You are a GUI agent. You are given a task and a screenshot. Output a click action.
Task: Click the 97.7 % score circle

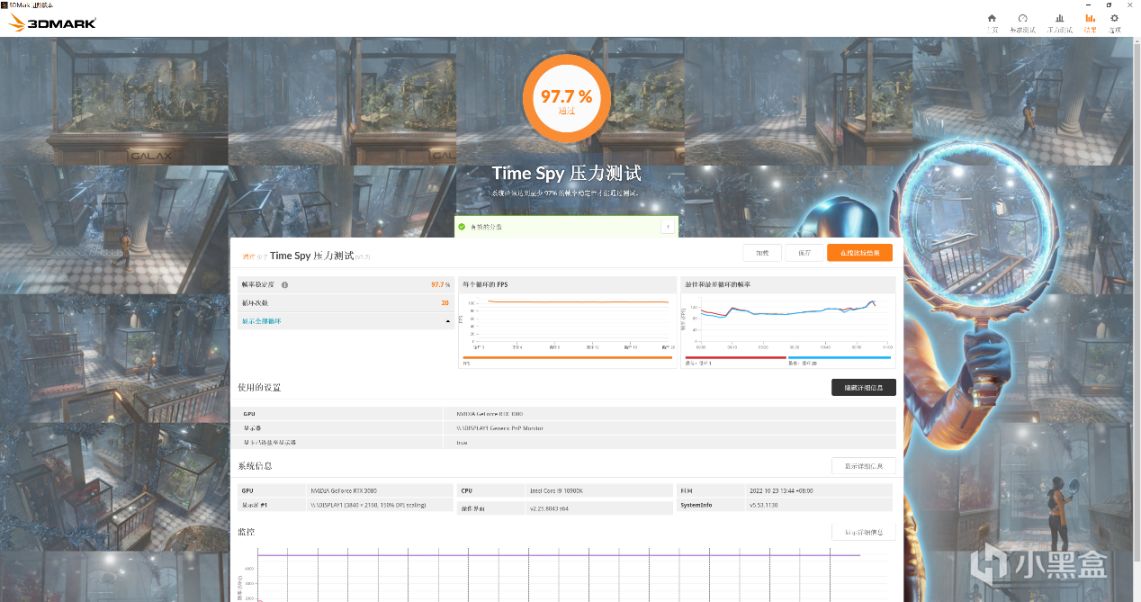[566, 99]
